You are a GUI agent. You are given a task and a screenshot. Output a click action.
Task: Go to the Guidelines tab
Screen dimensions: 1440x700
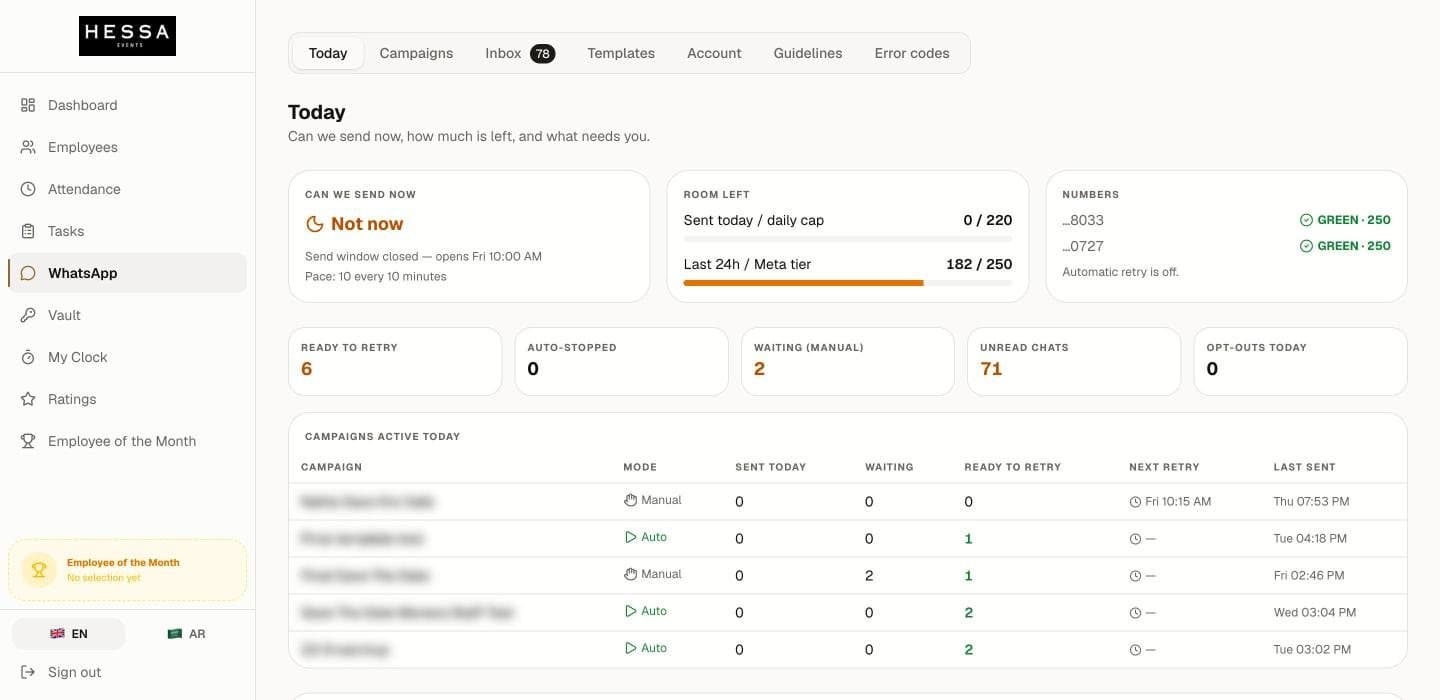(x=808, y=53)
